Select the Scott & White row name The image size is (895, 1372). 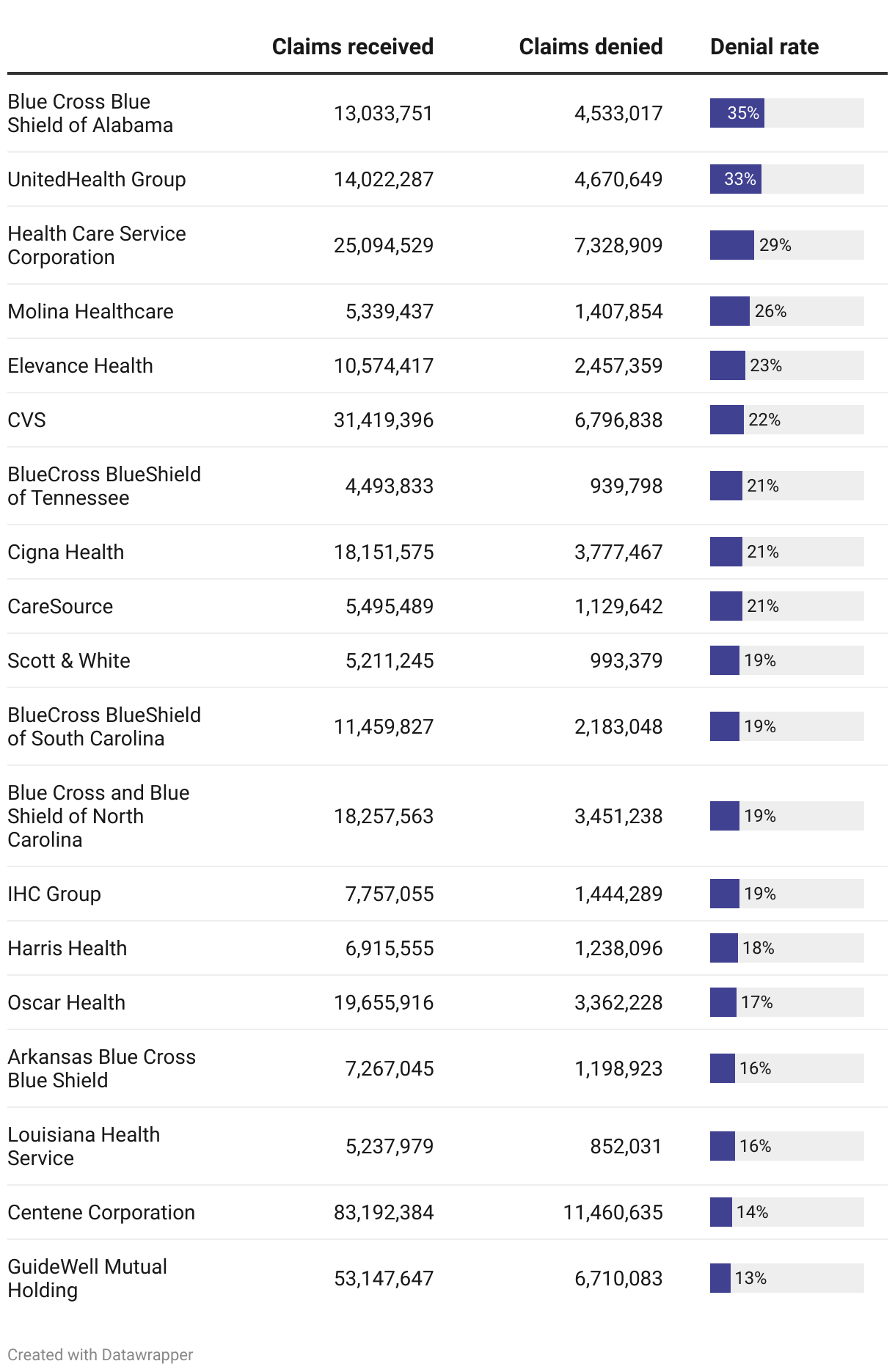(x=69, y=660)
